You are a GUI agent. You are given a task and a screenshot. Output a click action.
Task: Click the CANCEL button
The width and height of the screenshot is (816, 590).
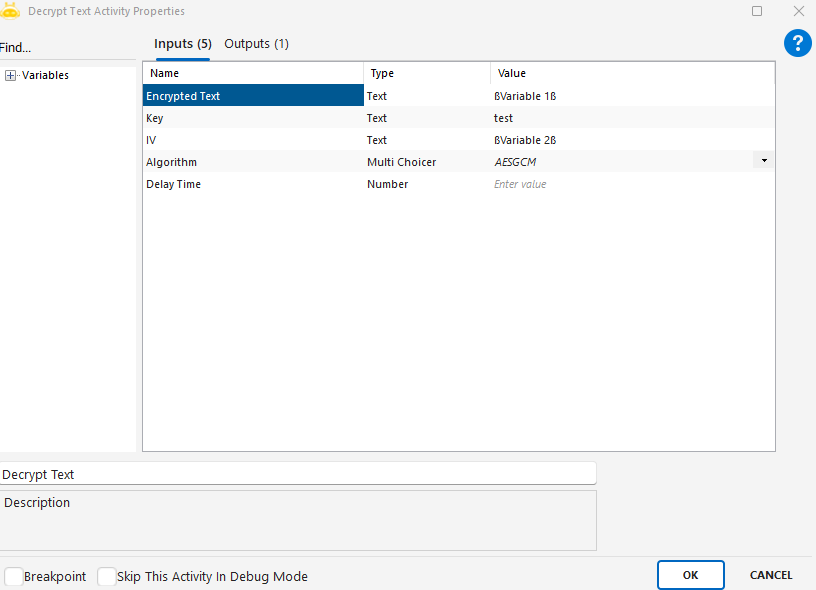coord(771,575)
